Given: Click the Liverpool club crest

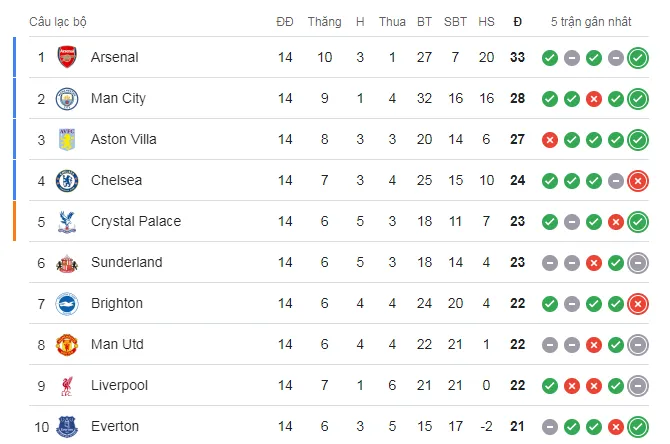Looking at the screenshot, I should 68,385.
